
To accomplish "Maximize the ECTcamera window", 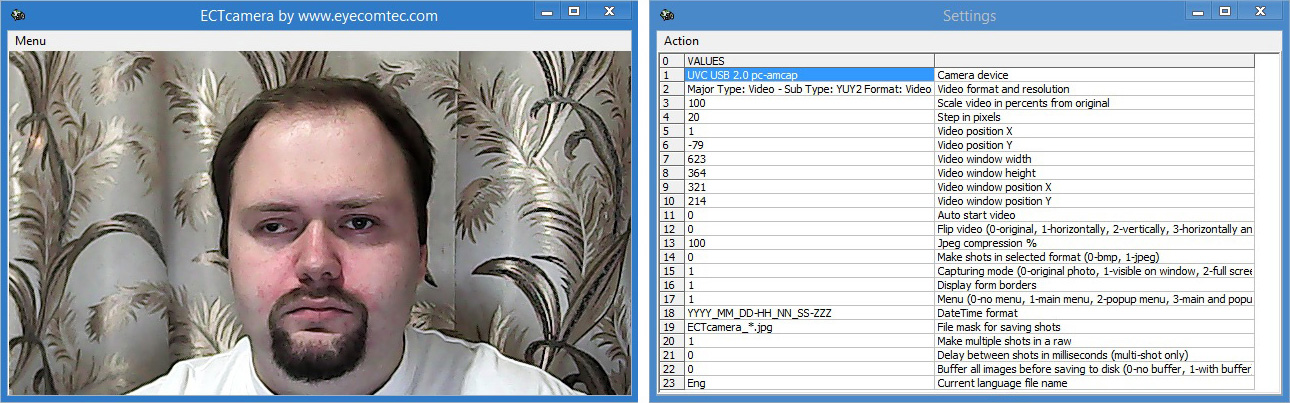I will pyautogui.click(x=573, y=12).
